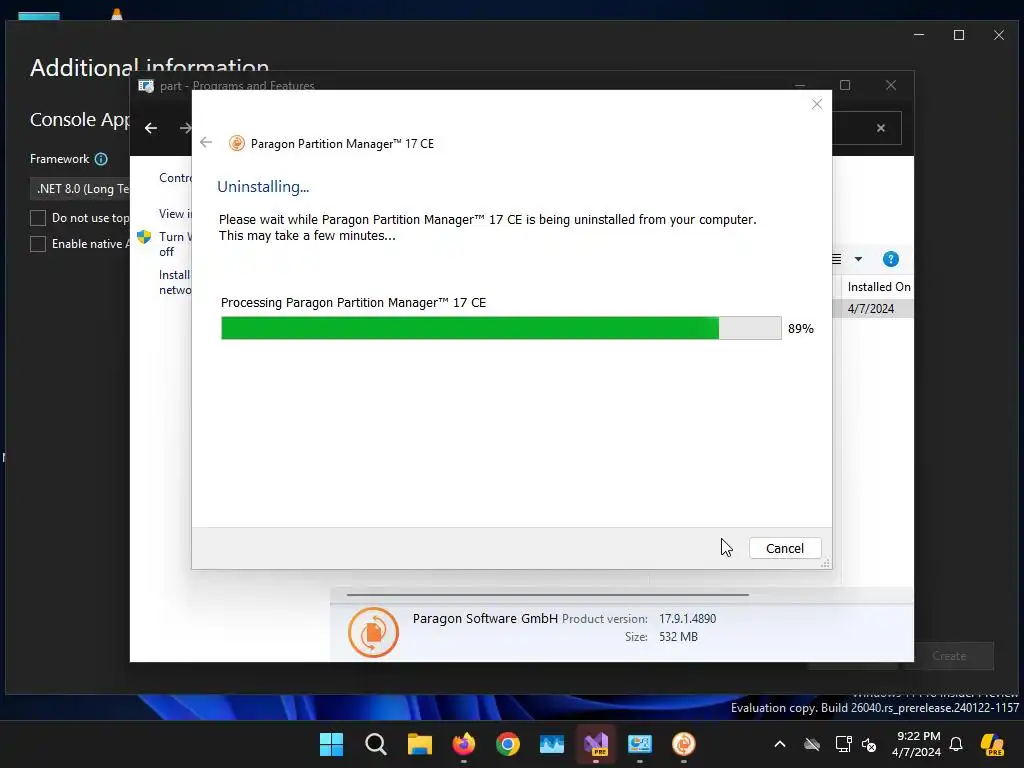
Task: Click Install a program from network link
Action: coord(175,283)
